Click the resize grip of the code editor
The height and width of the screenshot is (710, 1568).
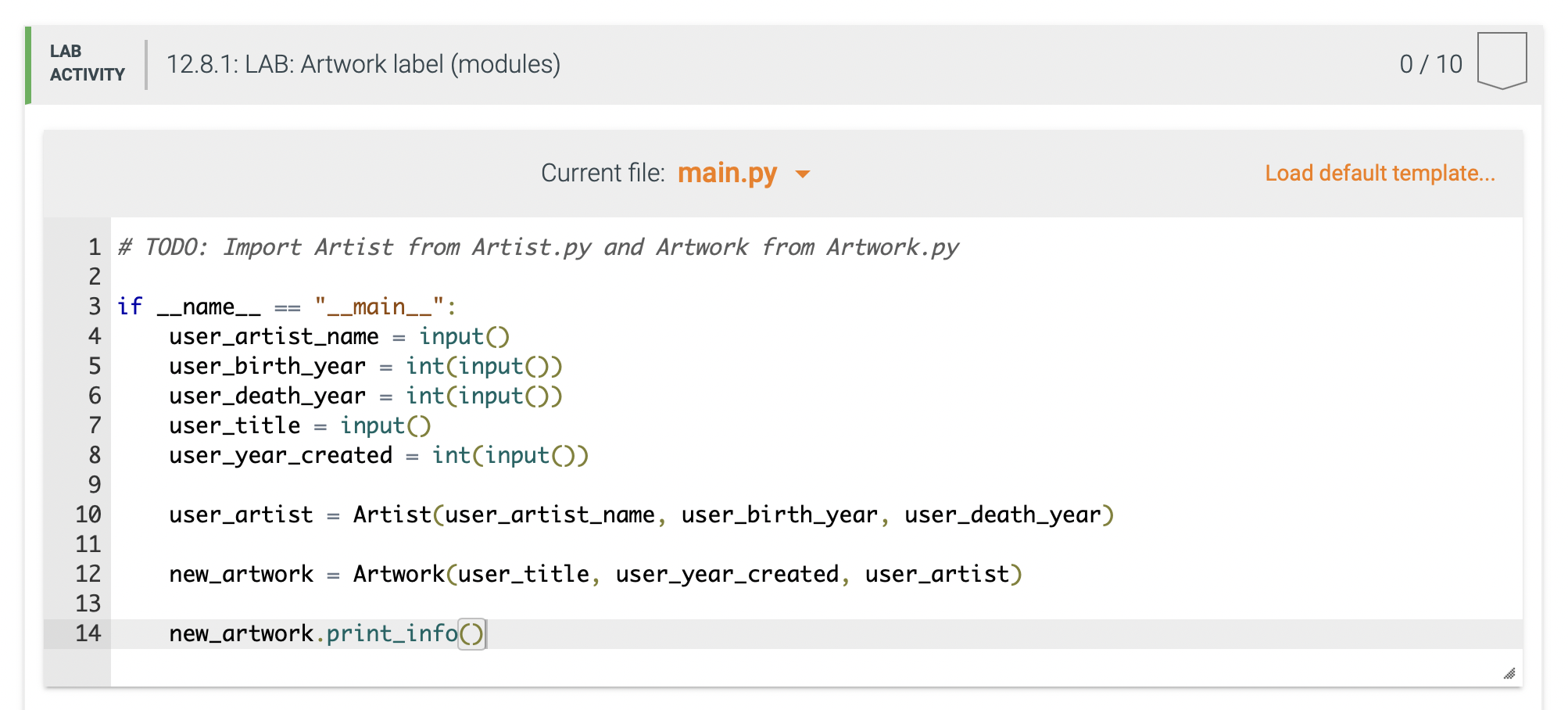tap(1509, 673)
